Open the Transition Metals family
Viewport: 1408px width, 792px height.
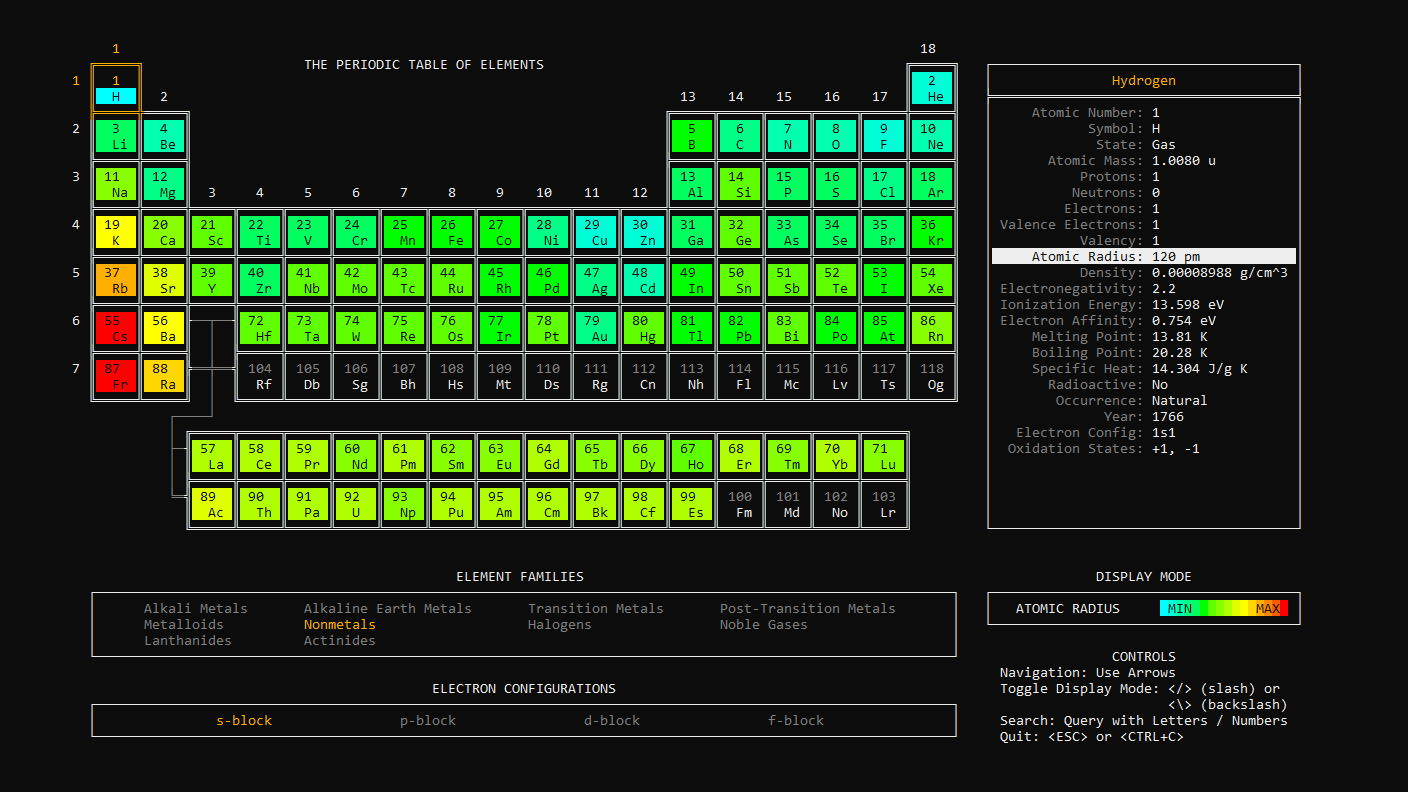[595, 608]
